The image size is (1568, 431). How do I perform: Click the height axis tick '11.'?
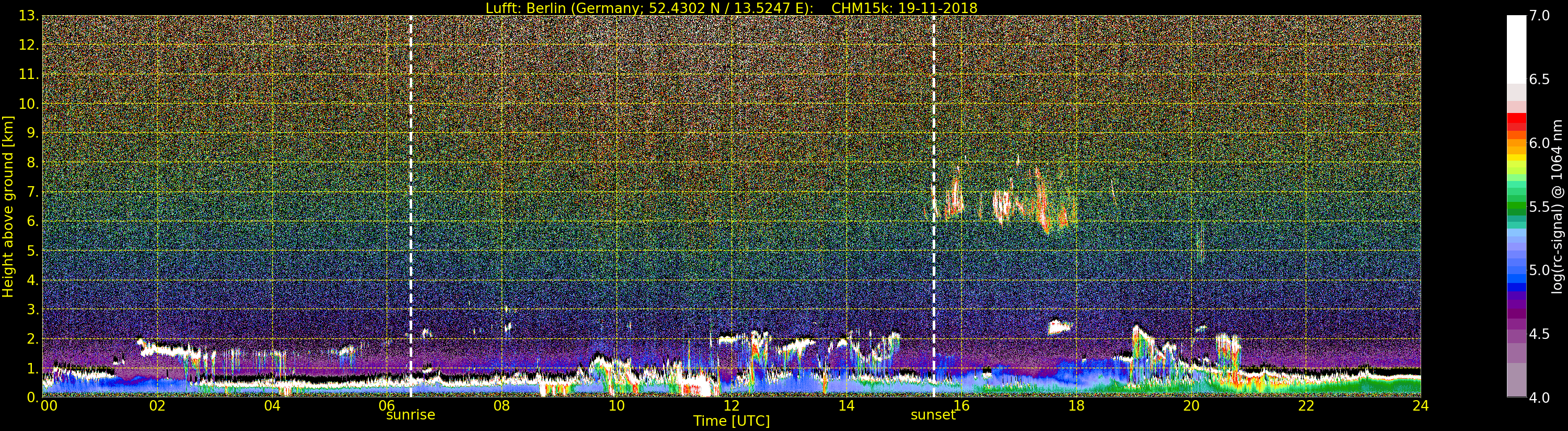pos(29,74)
